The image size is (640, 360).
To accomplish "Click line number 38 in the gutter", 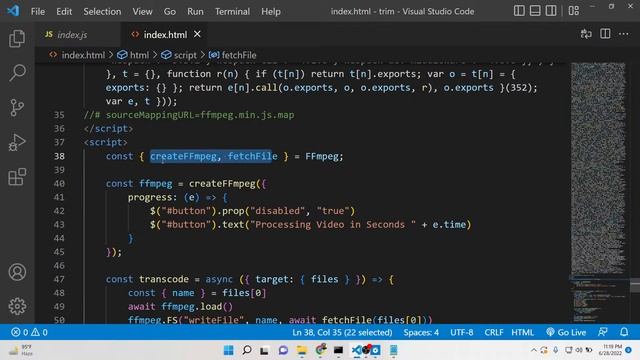I will 59,156.
